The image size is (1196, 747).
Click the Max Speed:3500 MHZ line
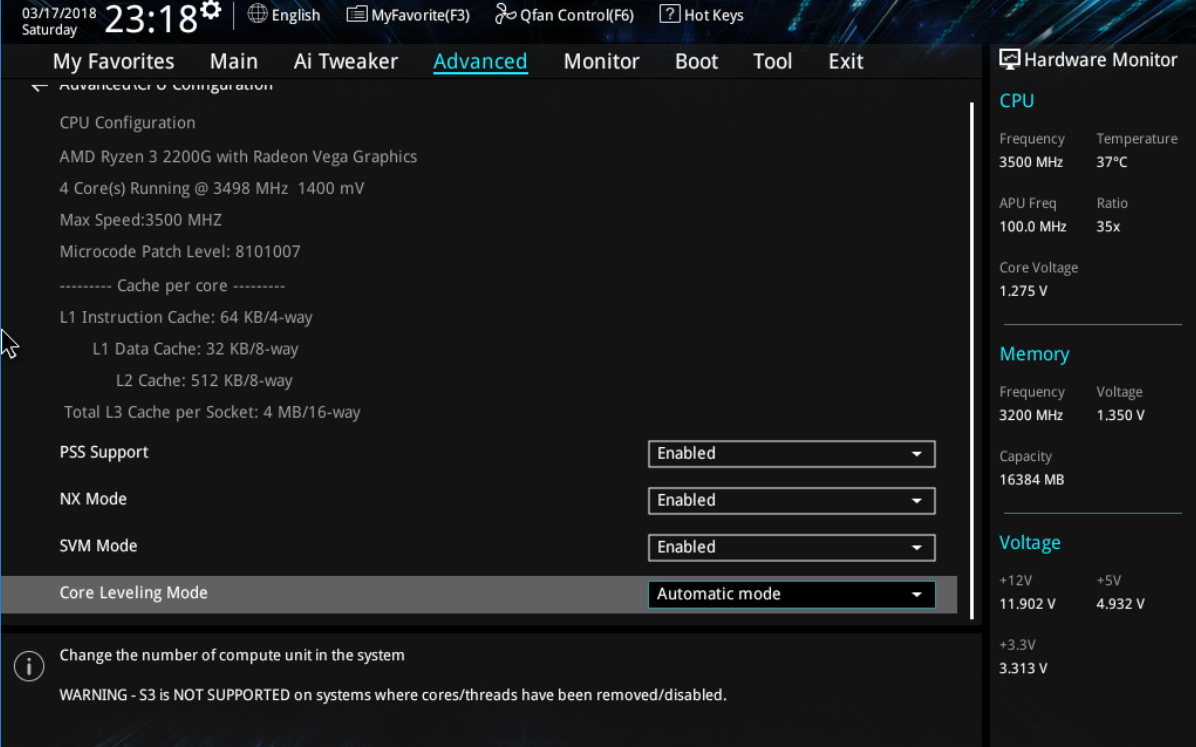click(140, 220)
